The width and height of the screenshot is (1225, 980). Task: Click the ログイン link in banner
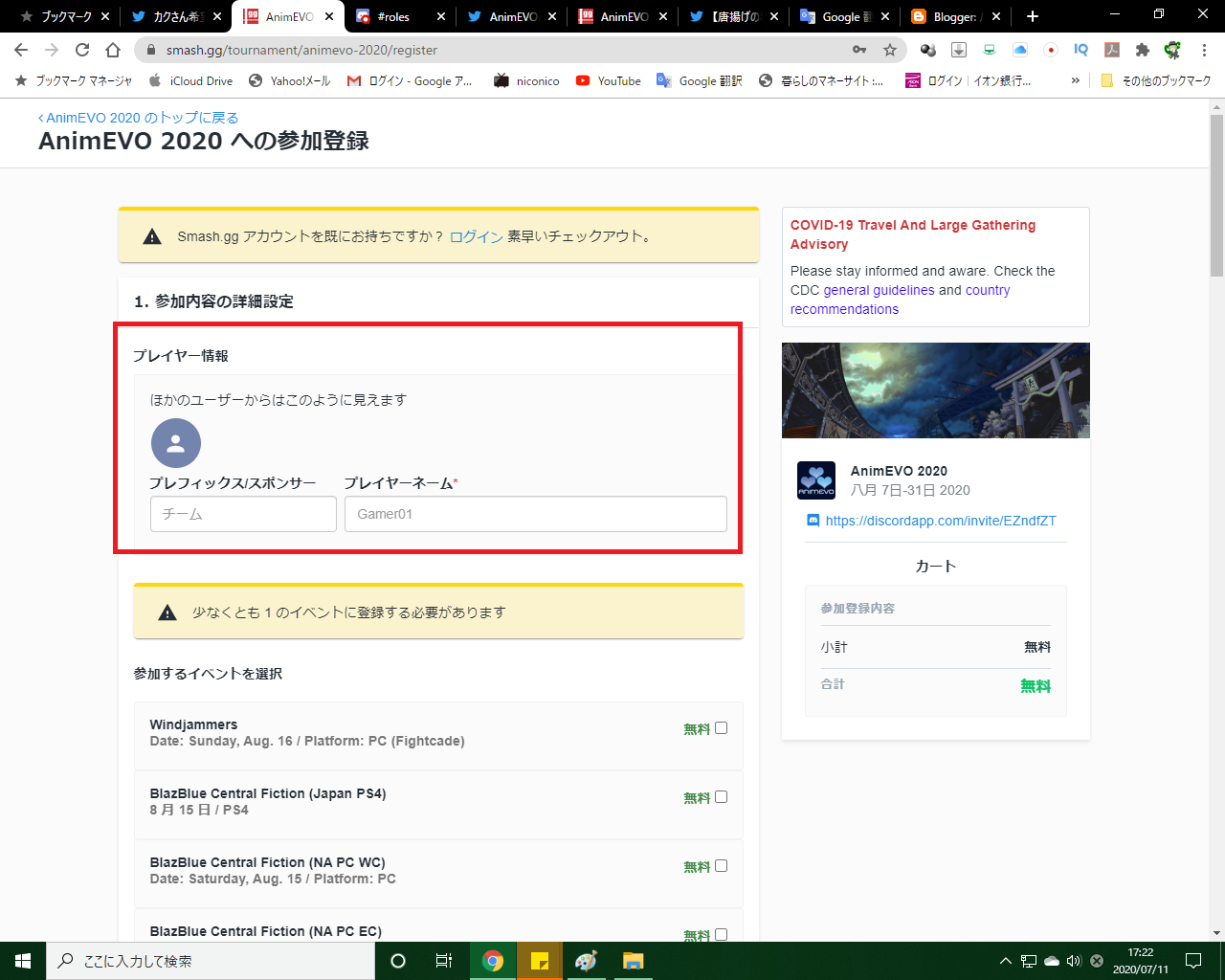click(x=477, y=236)
